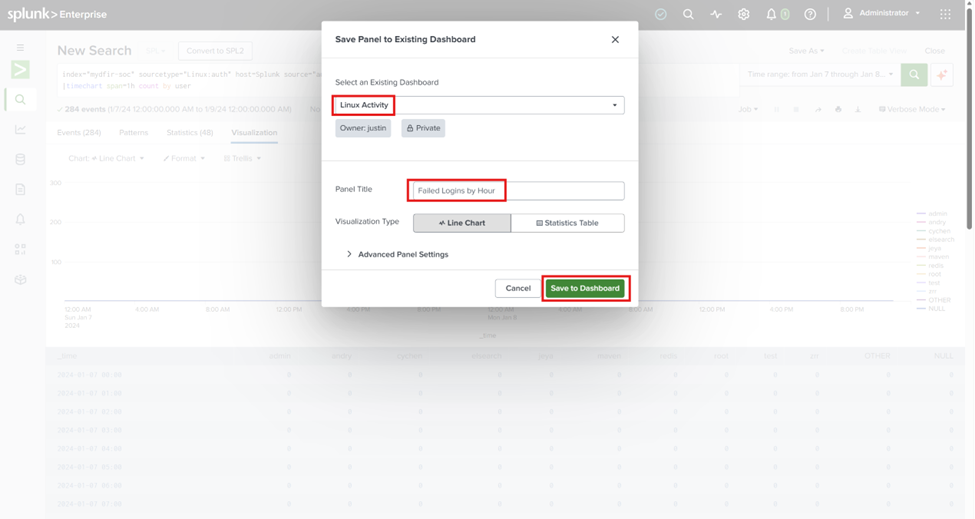Image resolution: width=975 pixels, height=519 pixels.
Task: Open the Verbose Mode dropdown
Action: click(x=912, y=109)
